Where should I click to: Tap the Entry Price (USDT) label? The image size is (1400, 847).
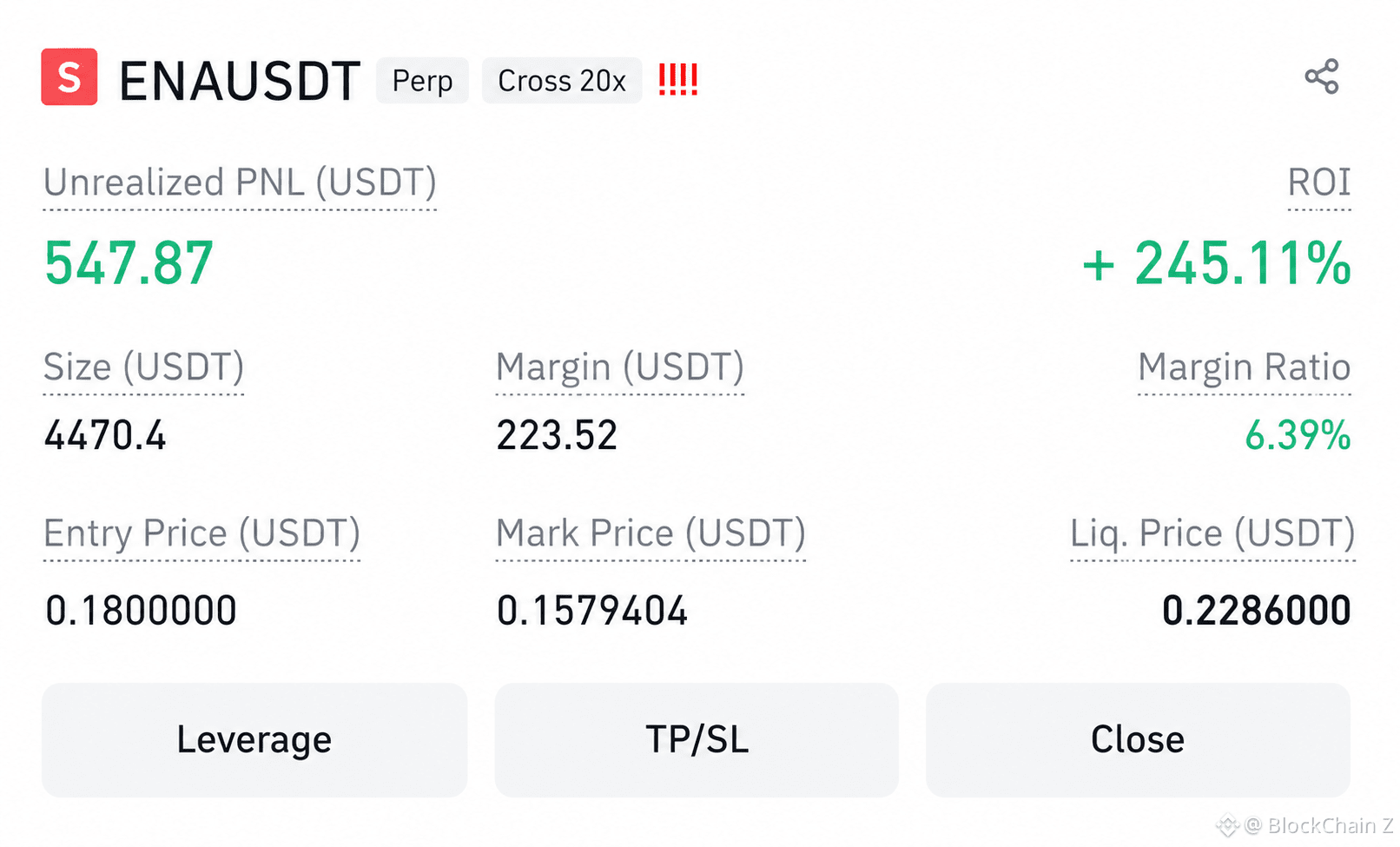(201, 533)
